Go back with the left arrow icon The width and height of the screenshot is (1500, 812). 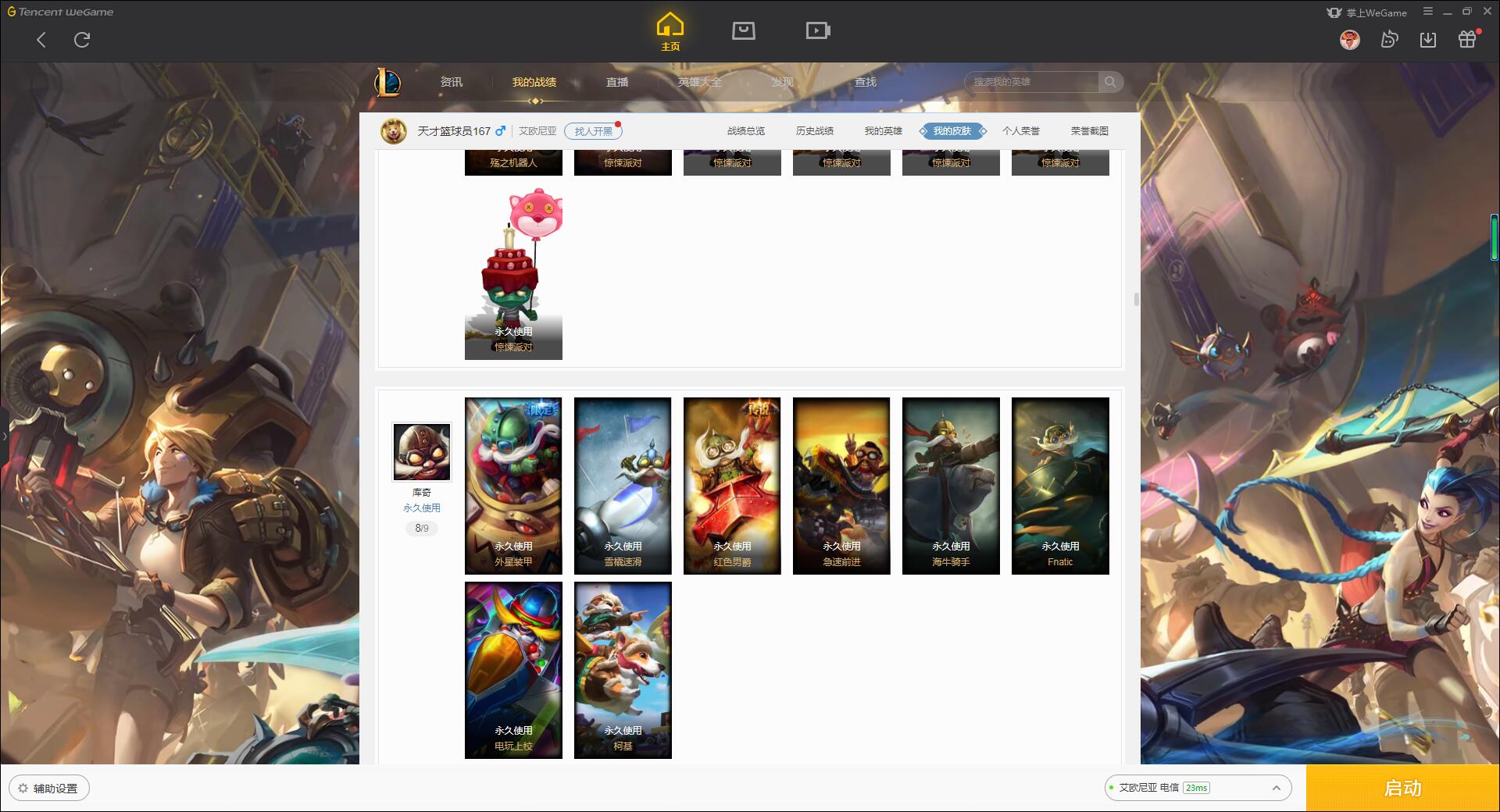pyautogui.click(x=41, y=40)
